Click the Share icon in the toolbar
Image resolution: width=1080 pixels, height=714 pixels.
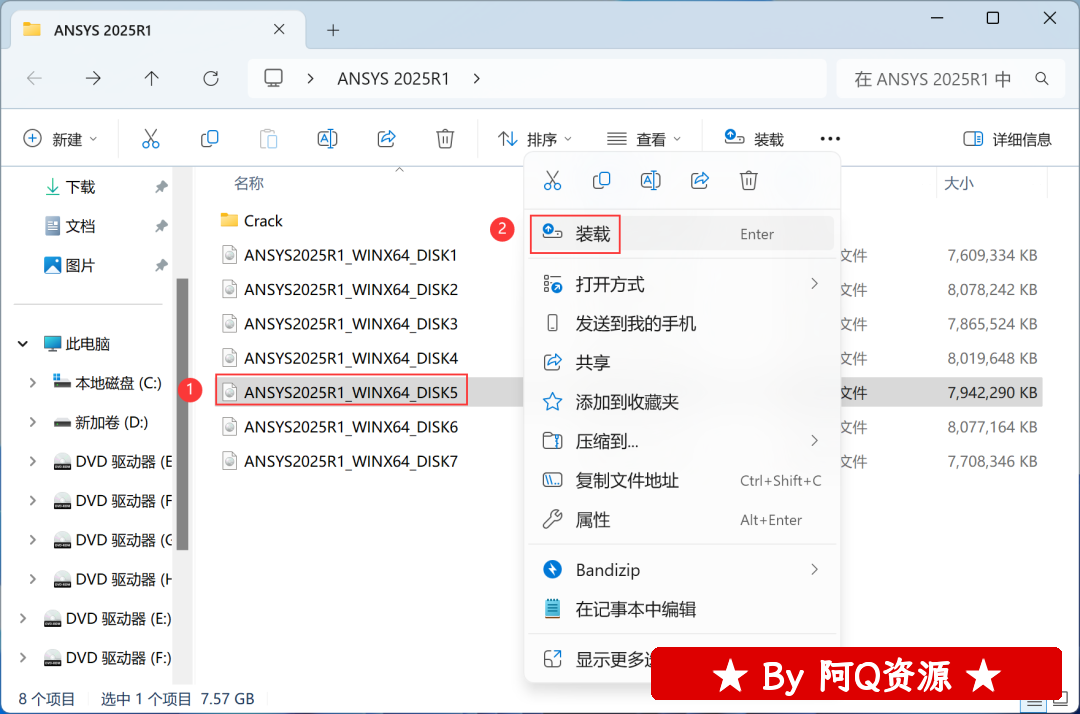[x=386, y=139]
